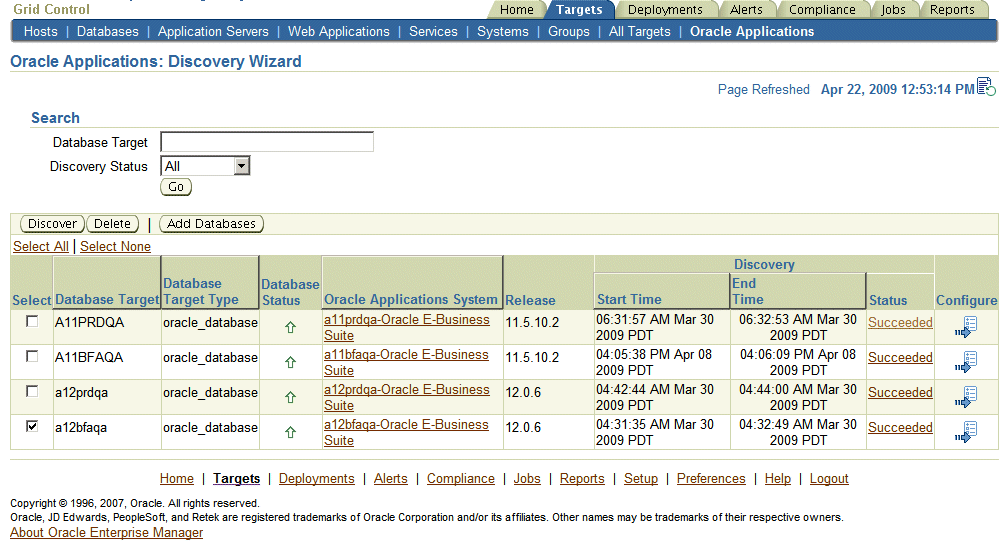Click database status arrow for A11PRDQA
The height and width of the screenshot is (549, 1007).
[x=290, y=327]
